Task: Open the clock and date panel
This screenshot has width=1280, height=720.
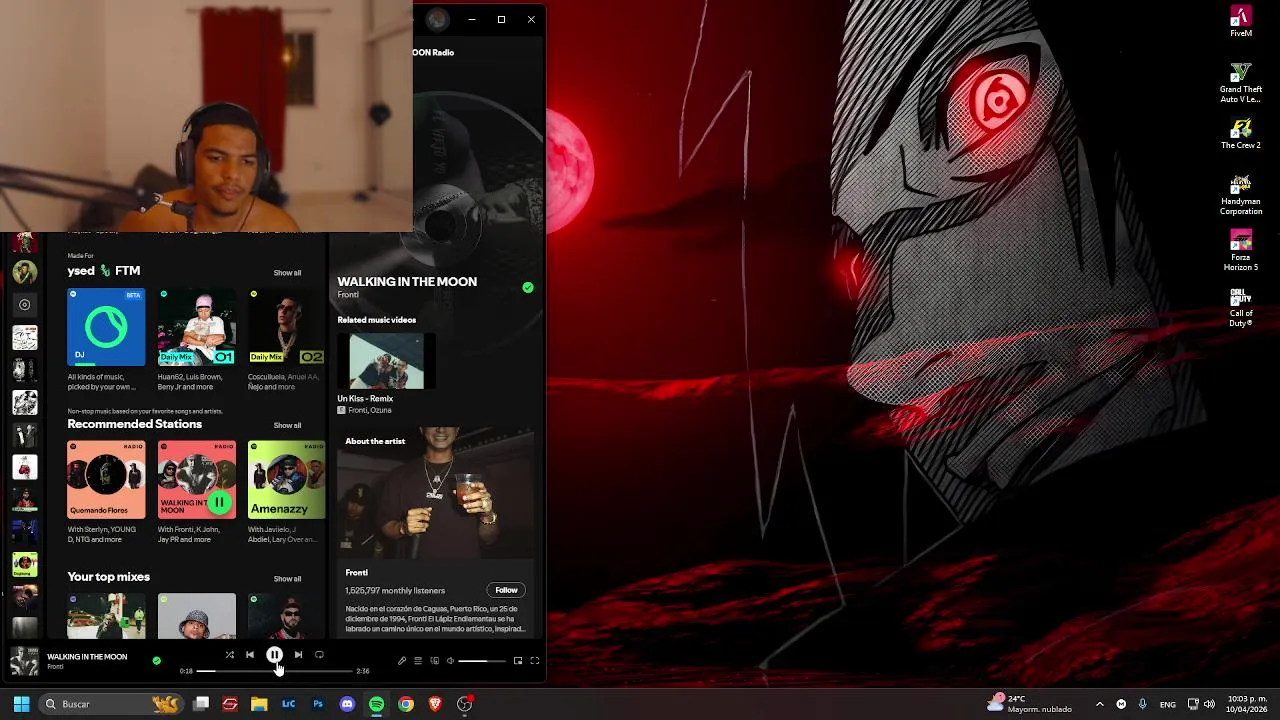Action: [x=1247, y=704]
